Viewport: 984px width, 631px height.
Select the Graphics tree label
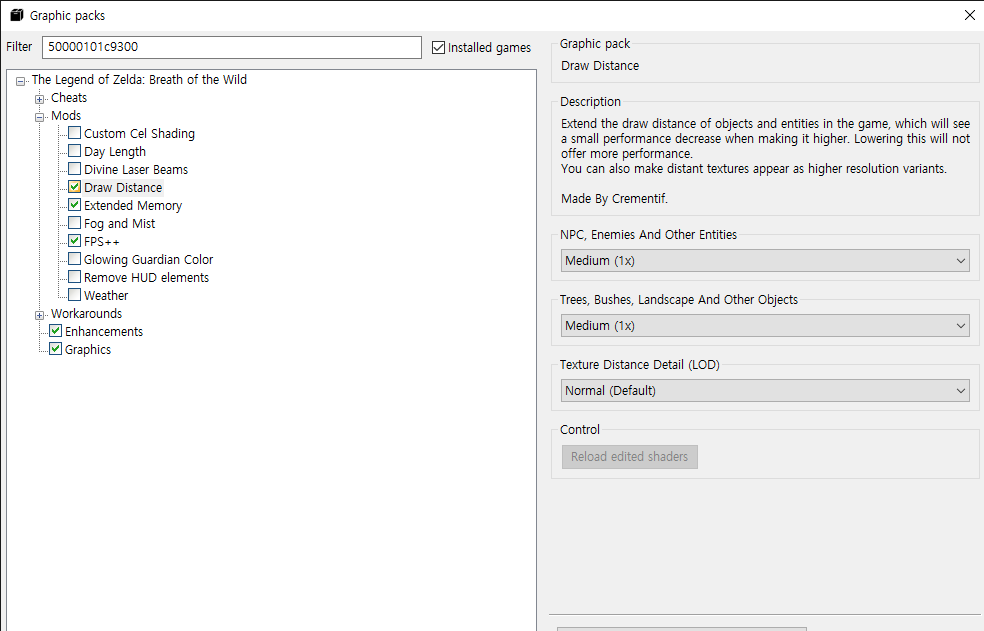coord(88,350)
